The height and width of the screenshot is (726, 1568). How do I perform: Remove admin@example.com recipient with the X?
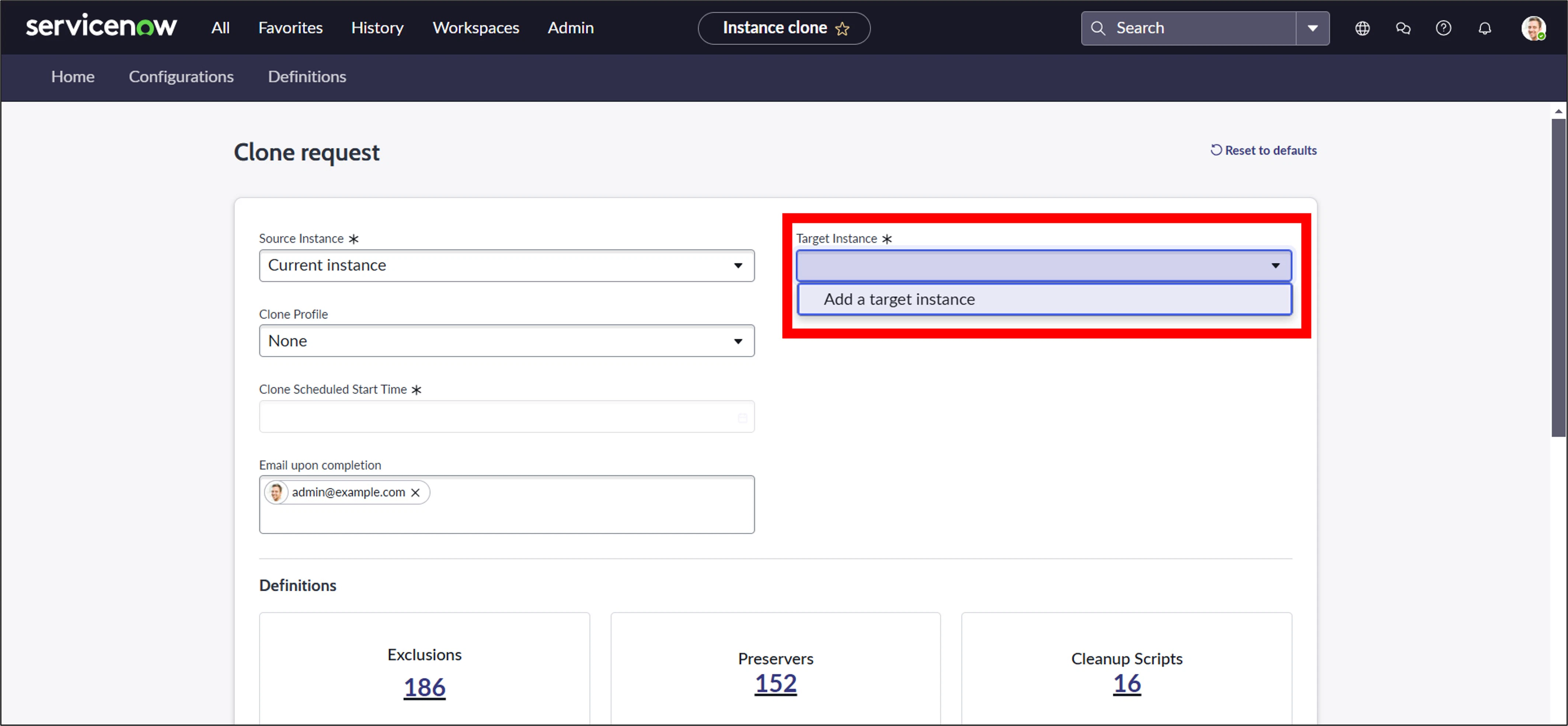click(415, 492)
